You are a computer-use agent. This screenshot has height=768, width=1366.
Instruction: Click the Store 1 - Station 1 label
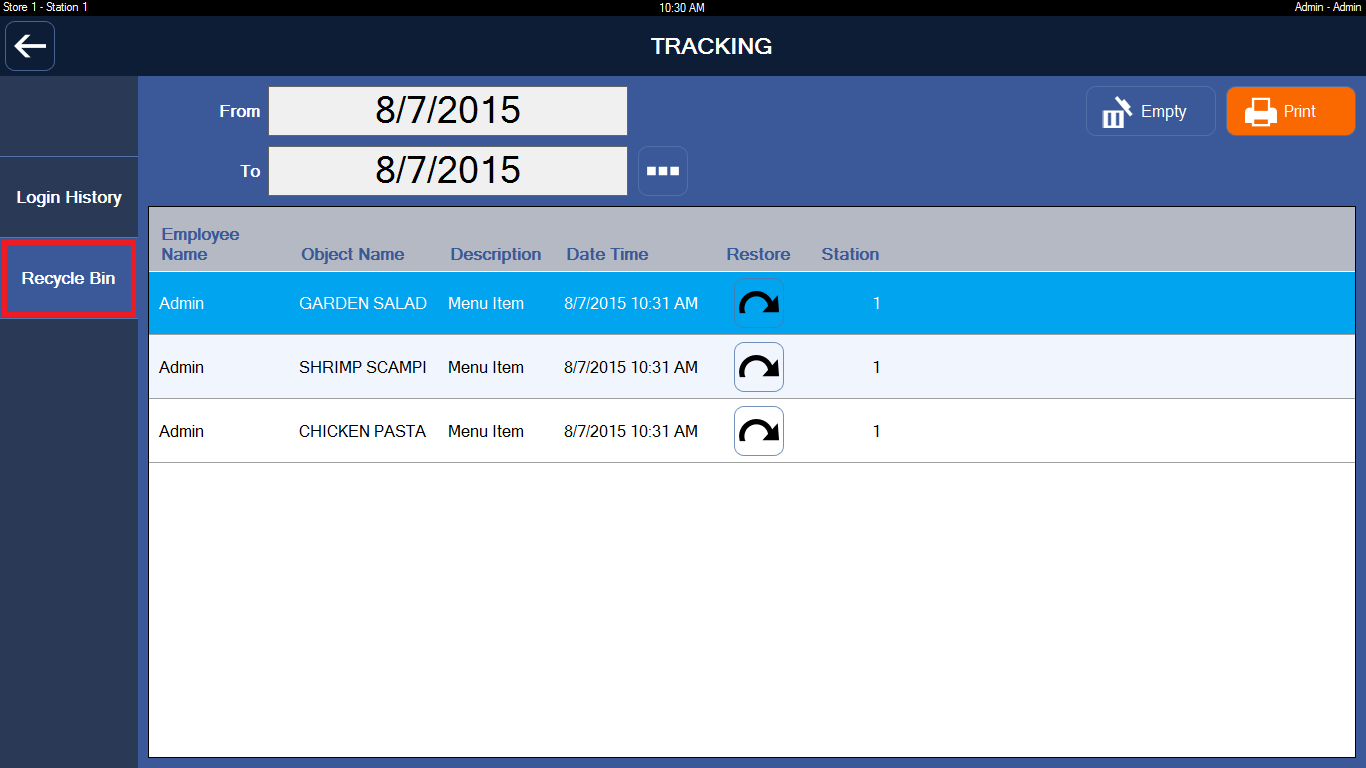[46, 7]
